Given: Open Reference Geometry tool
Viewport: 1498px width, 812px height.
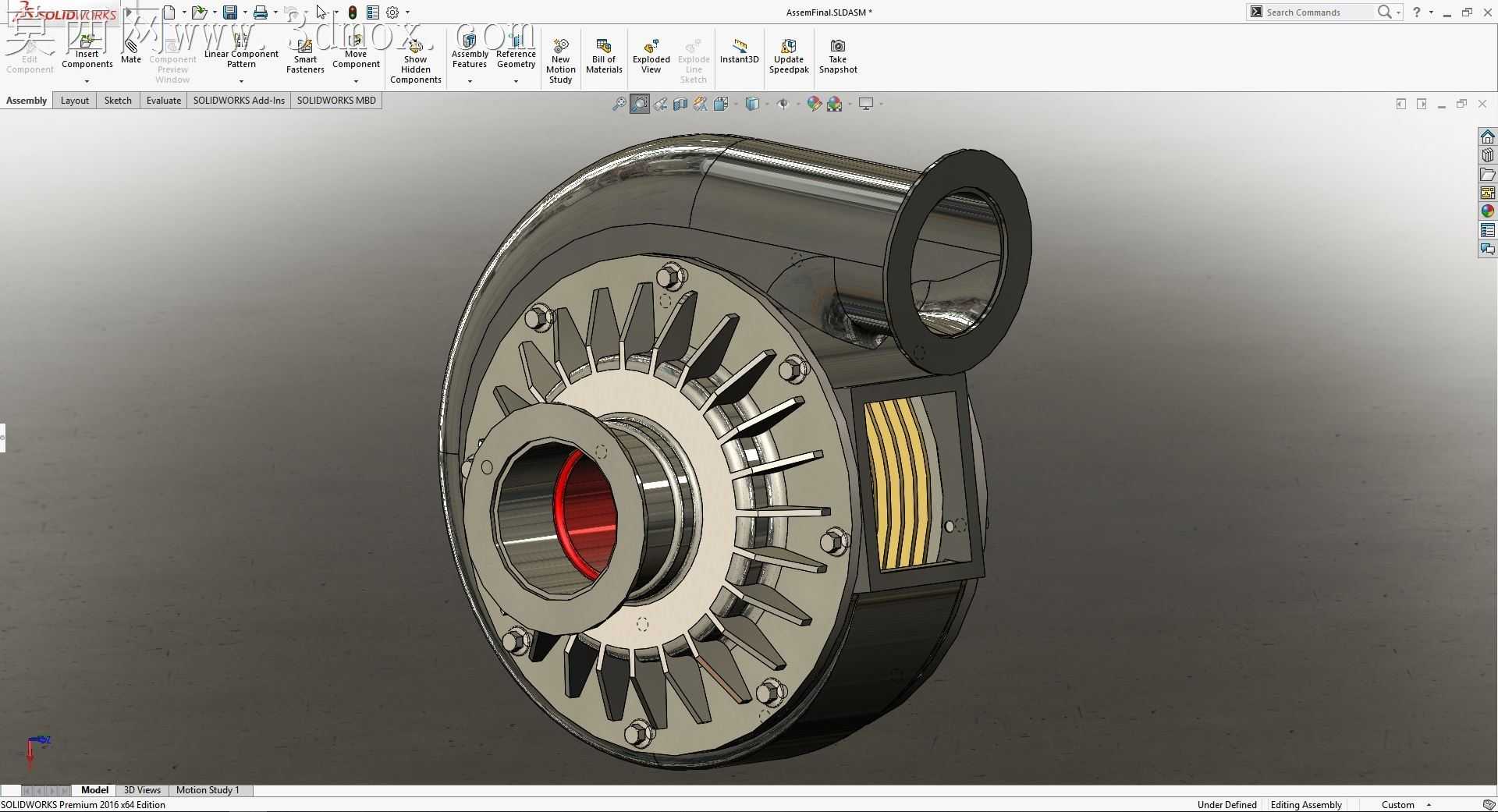Looking at the screenshot, I should [x=516, y=51].
